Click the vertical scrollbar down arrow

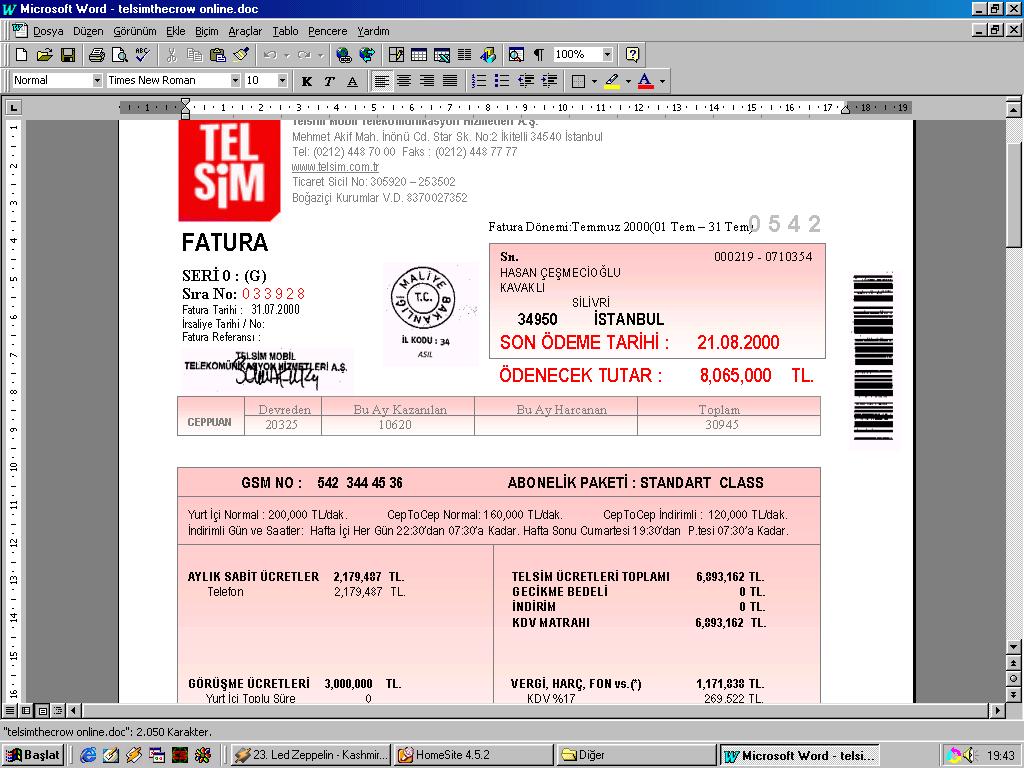(x=1014, y=695)
